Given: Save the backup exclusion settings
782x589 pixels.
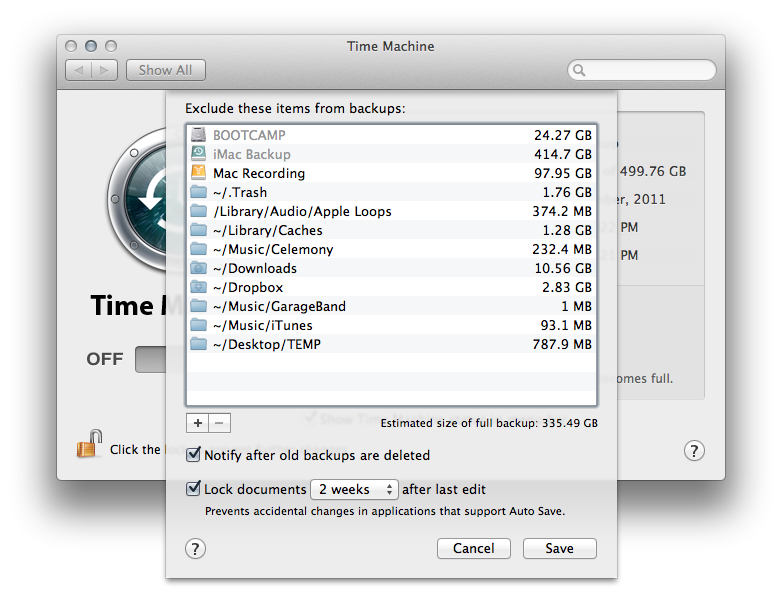Looking at the screenshot, I should pos(560,549).
